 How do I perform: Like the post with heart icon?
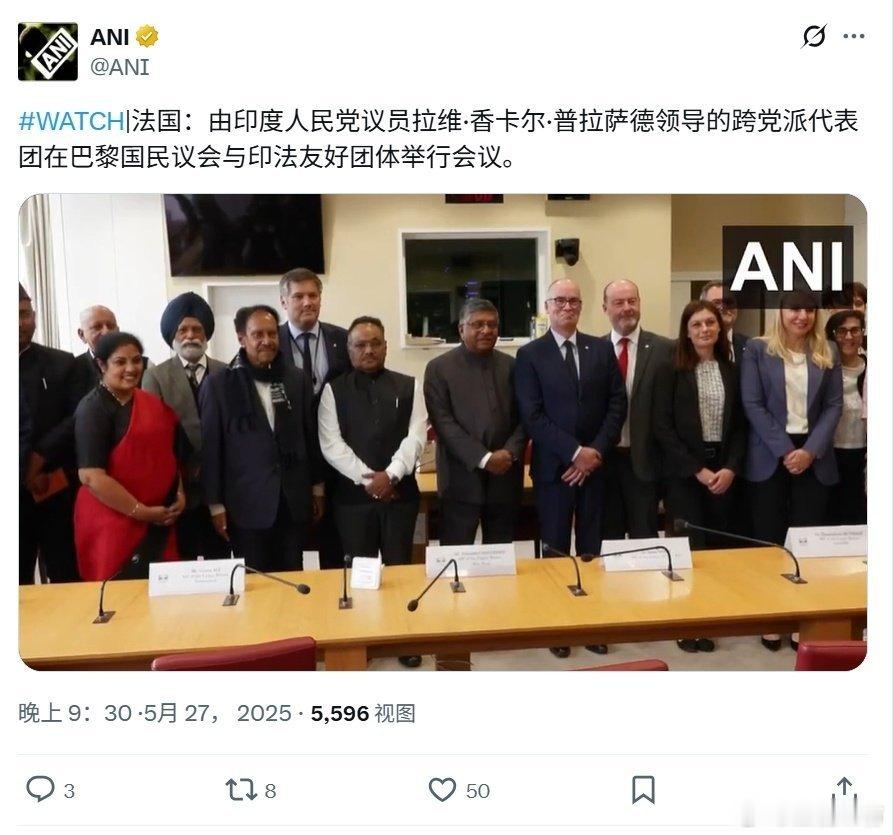pos(443,790)
